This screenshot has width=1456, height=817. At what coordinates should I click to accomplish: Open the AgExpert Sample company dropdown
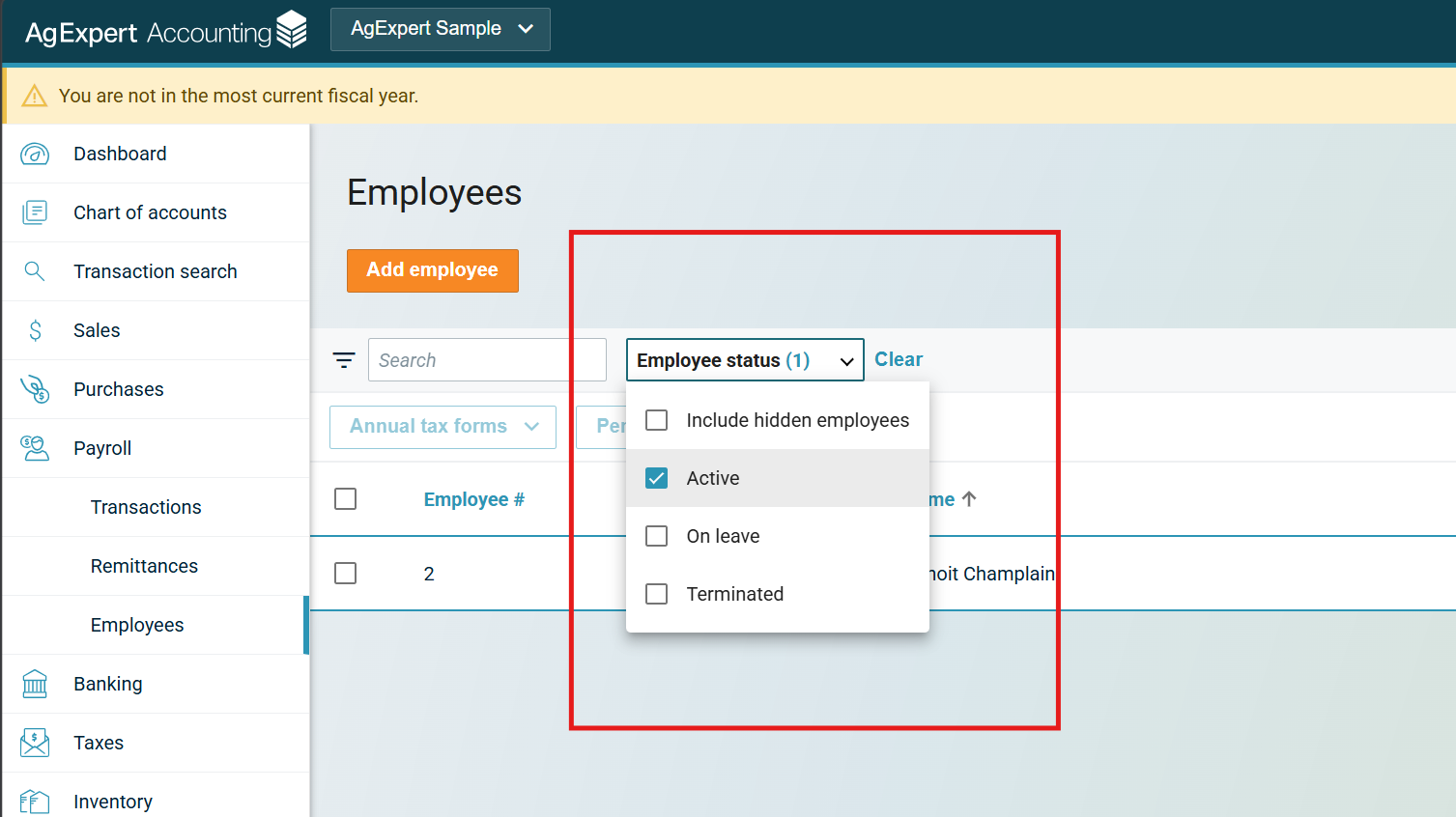(441, 29)
